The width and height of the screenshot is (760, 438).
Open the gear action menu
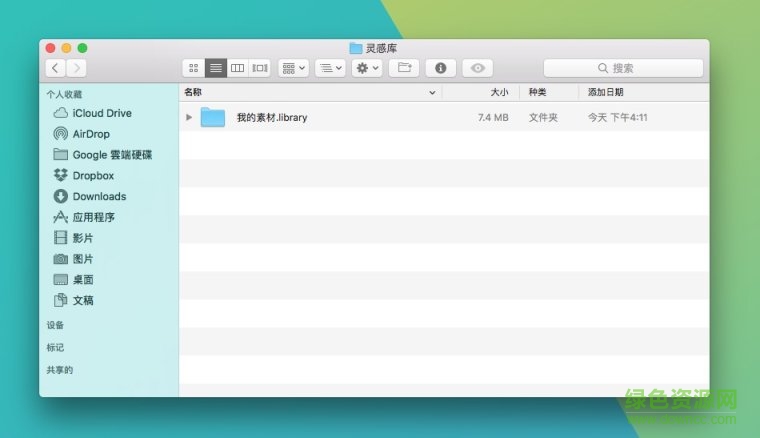click(x=366, y=68)
